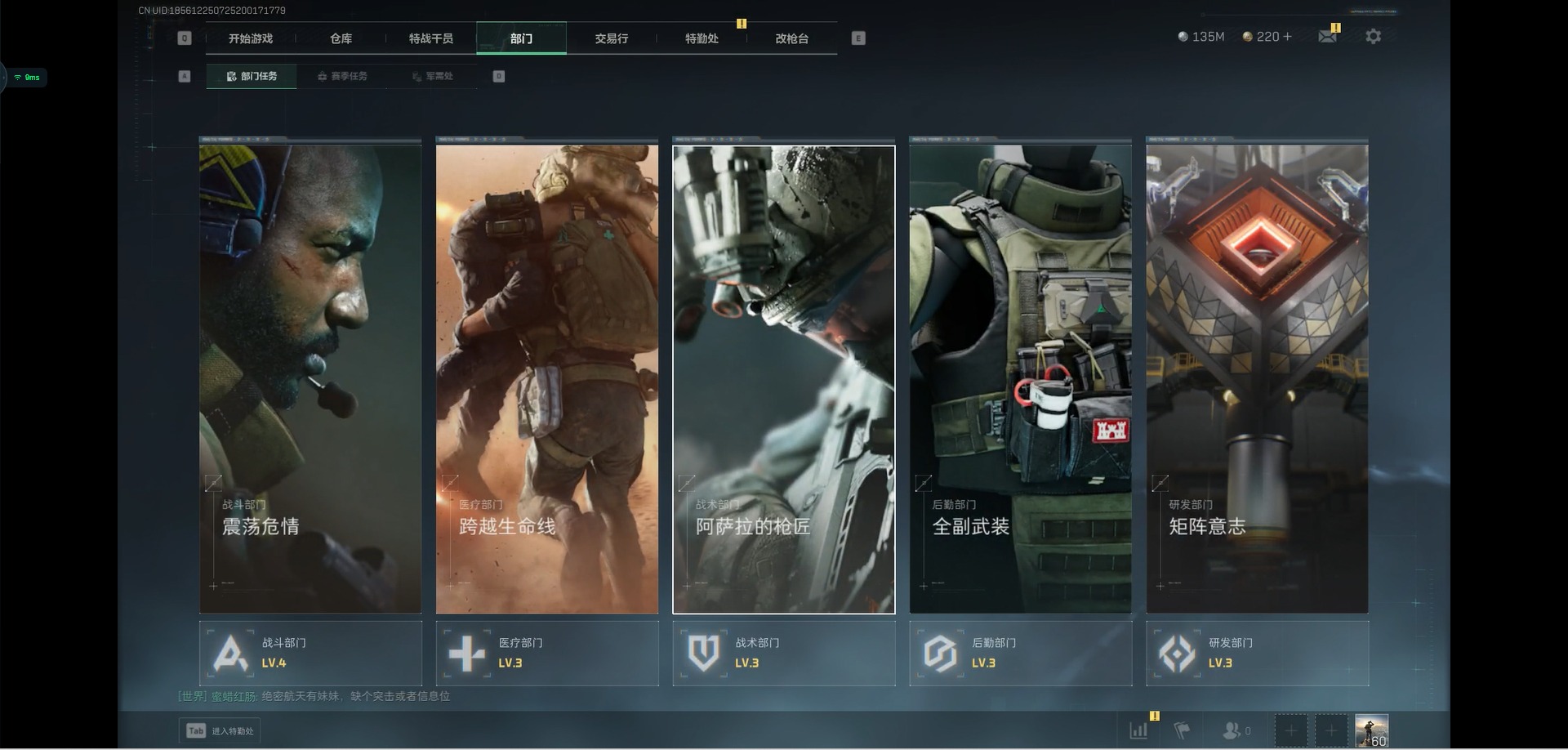Open the 跨越生命线 mission card
The height and width of the screenshot is (750, 1568).
[547, 379]
